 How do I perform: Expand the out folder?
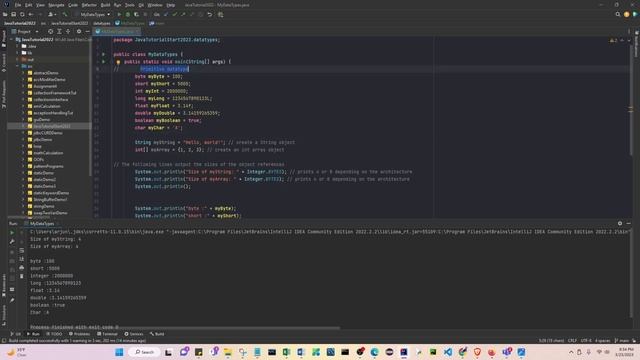click(x=18, y=60)
